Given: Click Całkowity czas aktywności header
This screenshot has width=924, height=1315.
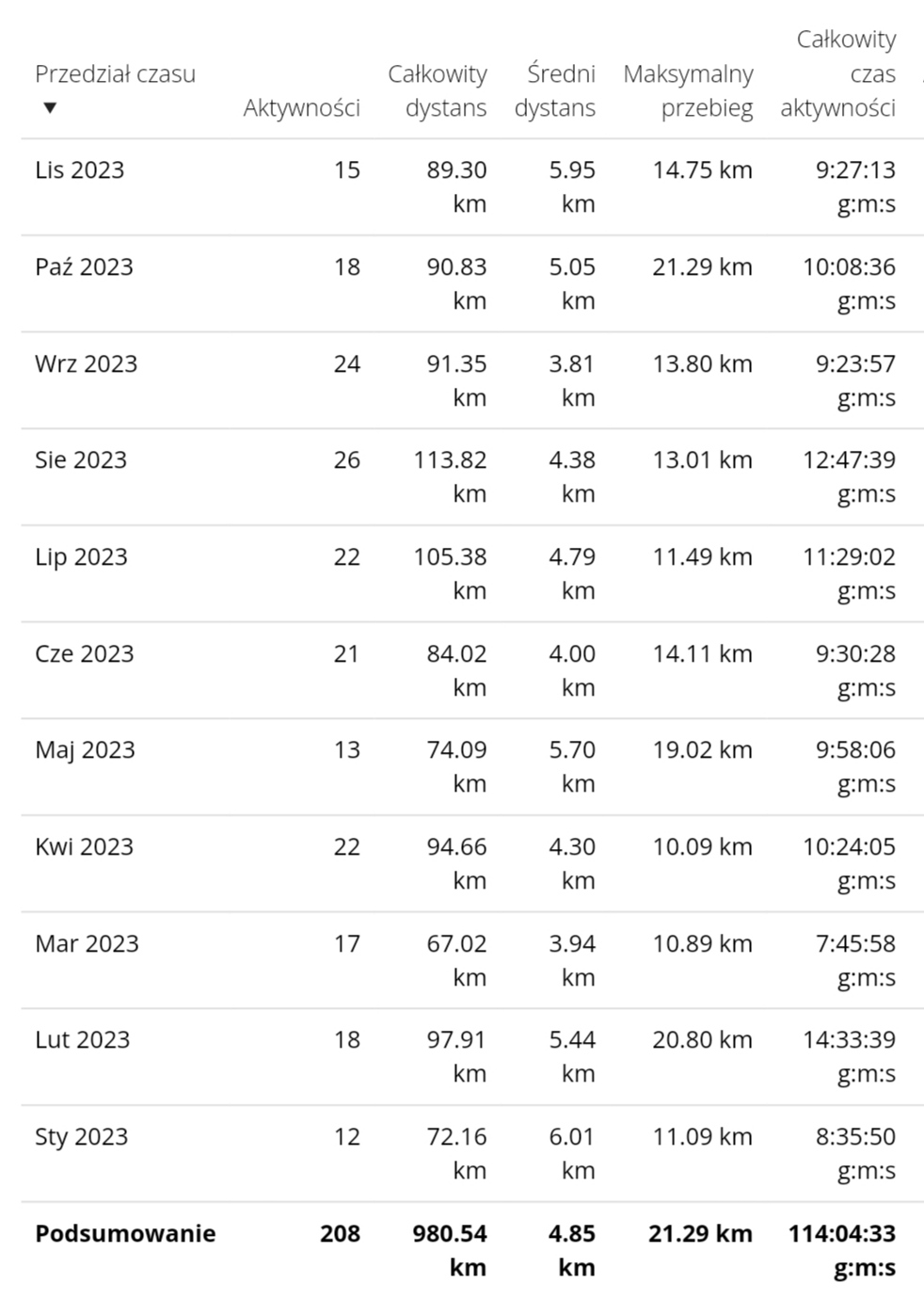Looking at the screenshot, I should (837, 74).
